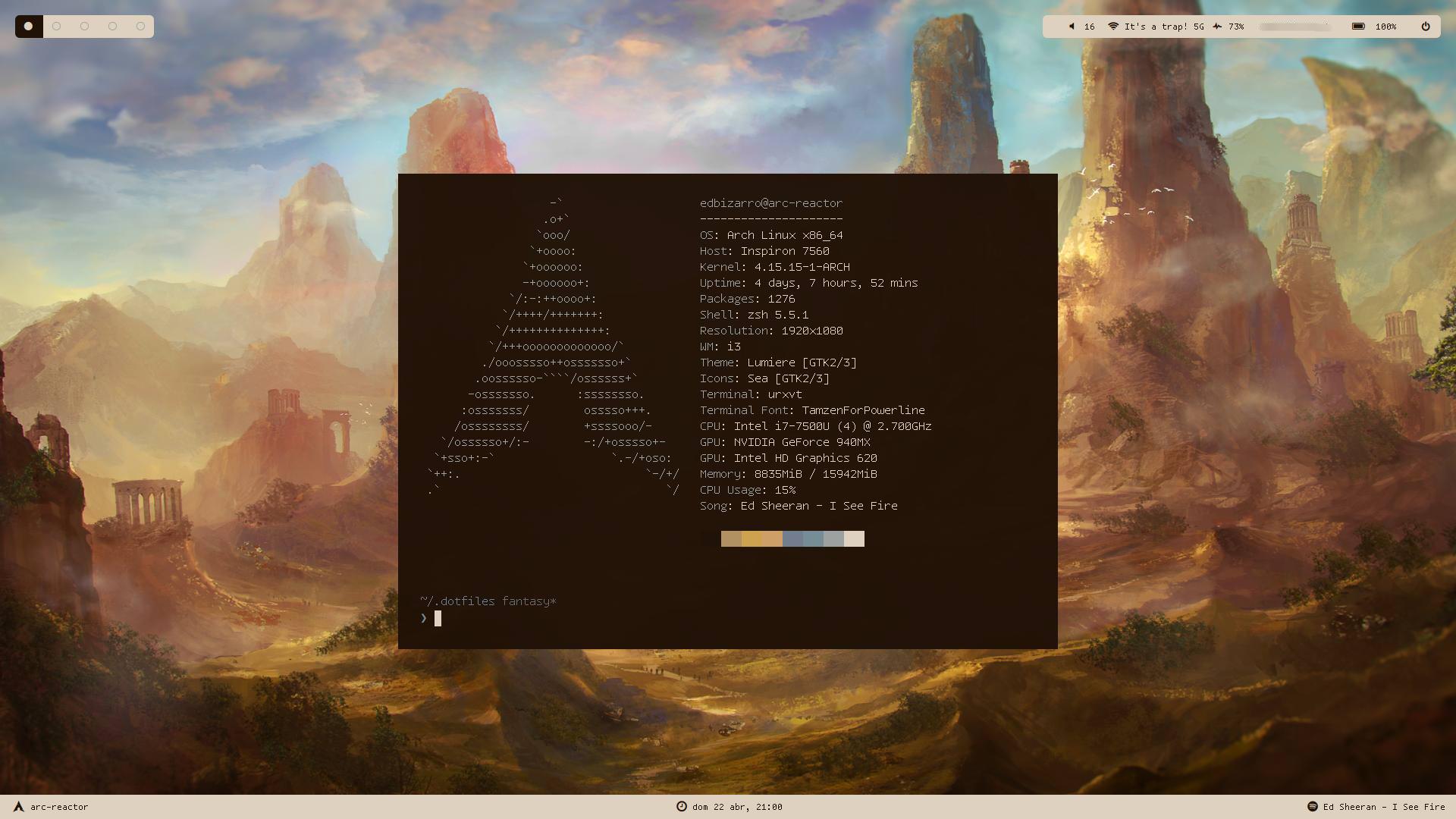Click the arc-reactor hostname label
The height and width of the screenshot is (819, 1456).
(59, 807)
